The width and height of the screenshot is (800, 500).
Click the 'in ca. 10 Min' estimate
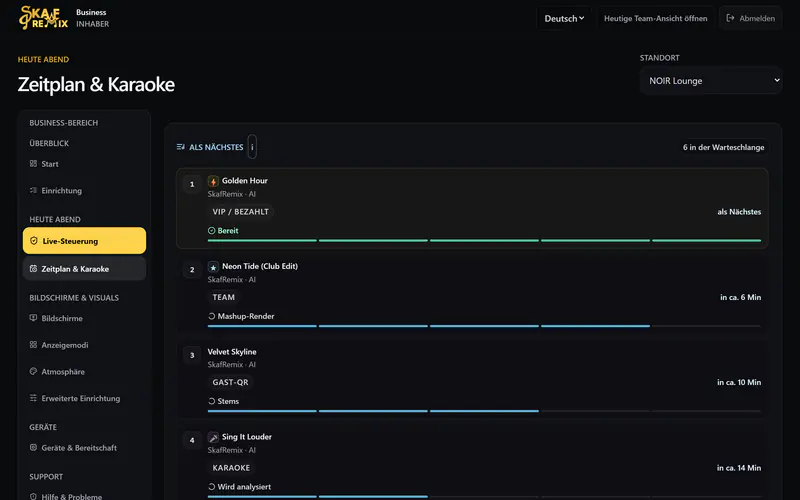pos(739,382)
